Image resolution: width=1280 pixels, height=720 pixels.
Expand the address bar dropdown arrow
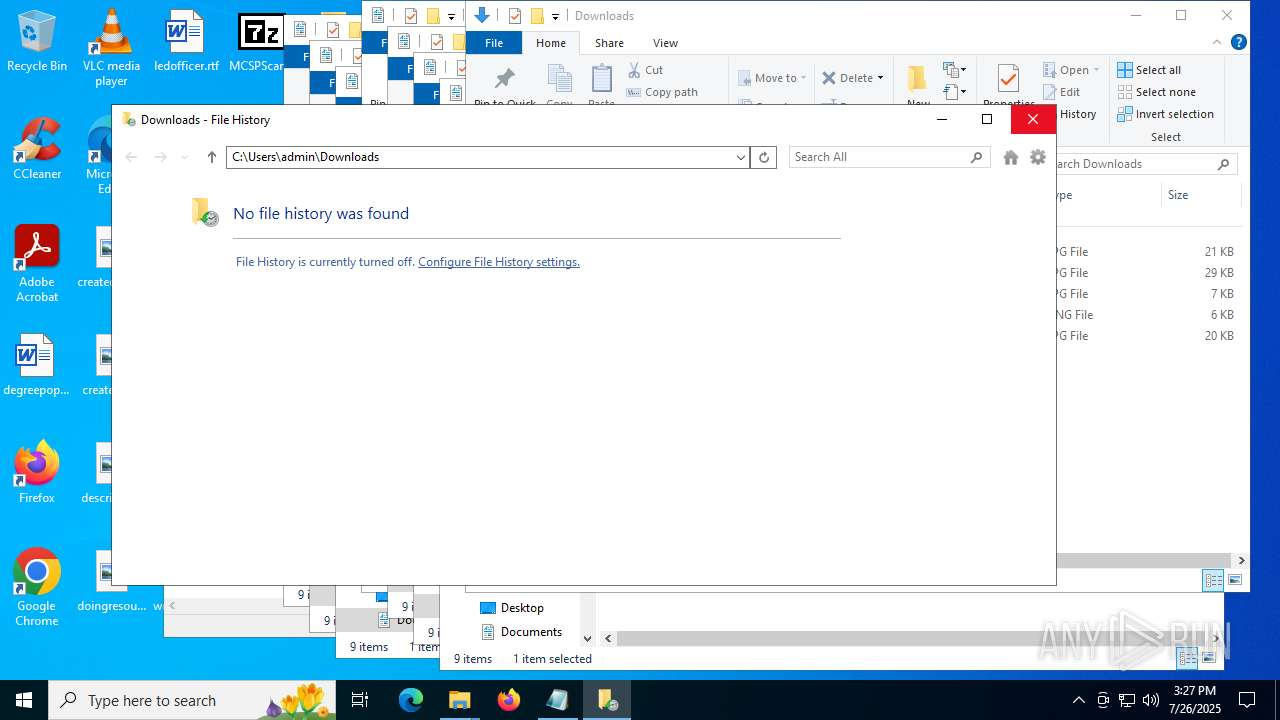coord(741,157)
